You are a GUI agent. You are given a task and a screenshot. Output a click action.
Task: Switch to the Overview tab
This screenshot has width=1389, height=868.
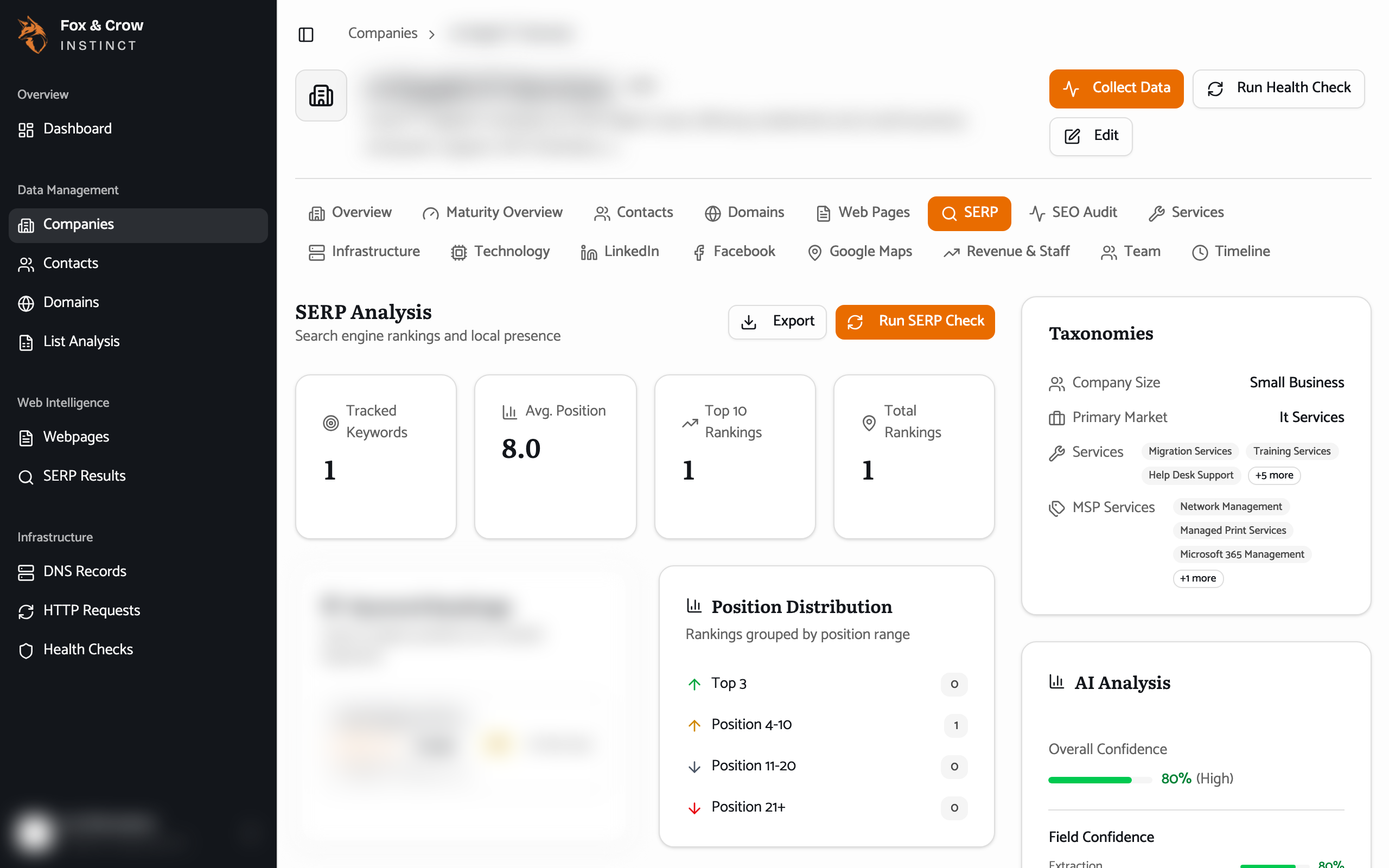[350, 213]
